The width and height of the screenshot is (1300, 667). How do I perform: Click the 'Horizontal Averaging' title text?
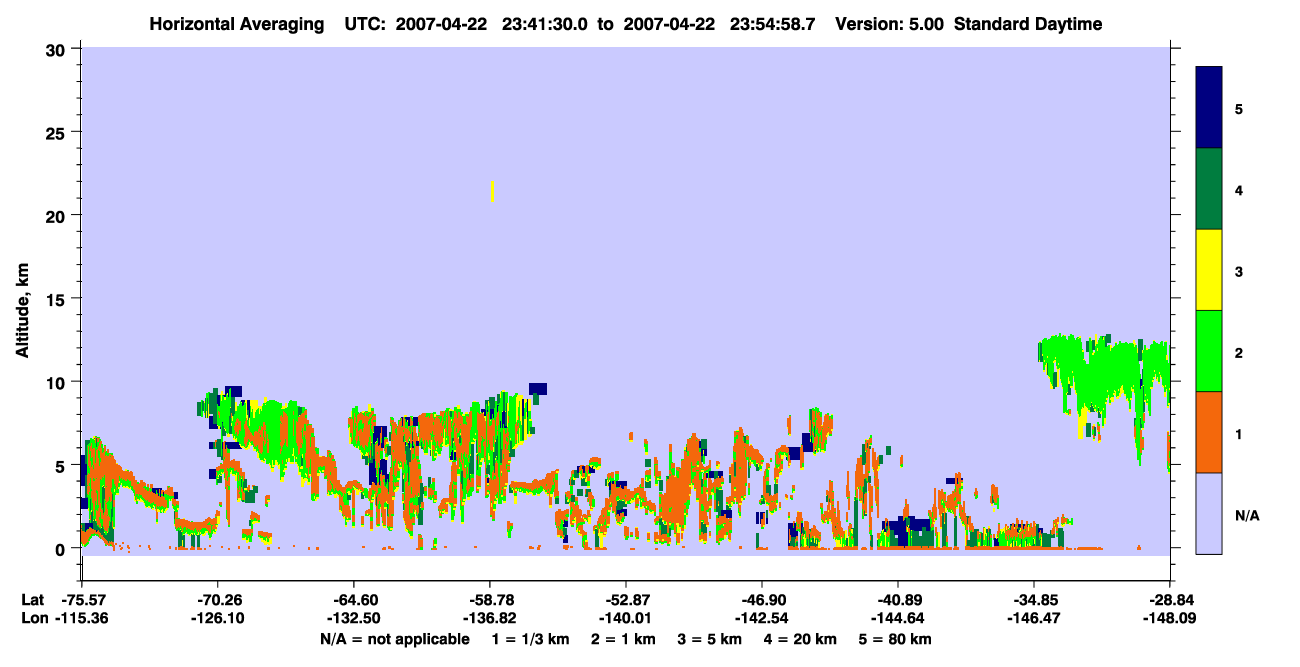coord(238,24)
